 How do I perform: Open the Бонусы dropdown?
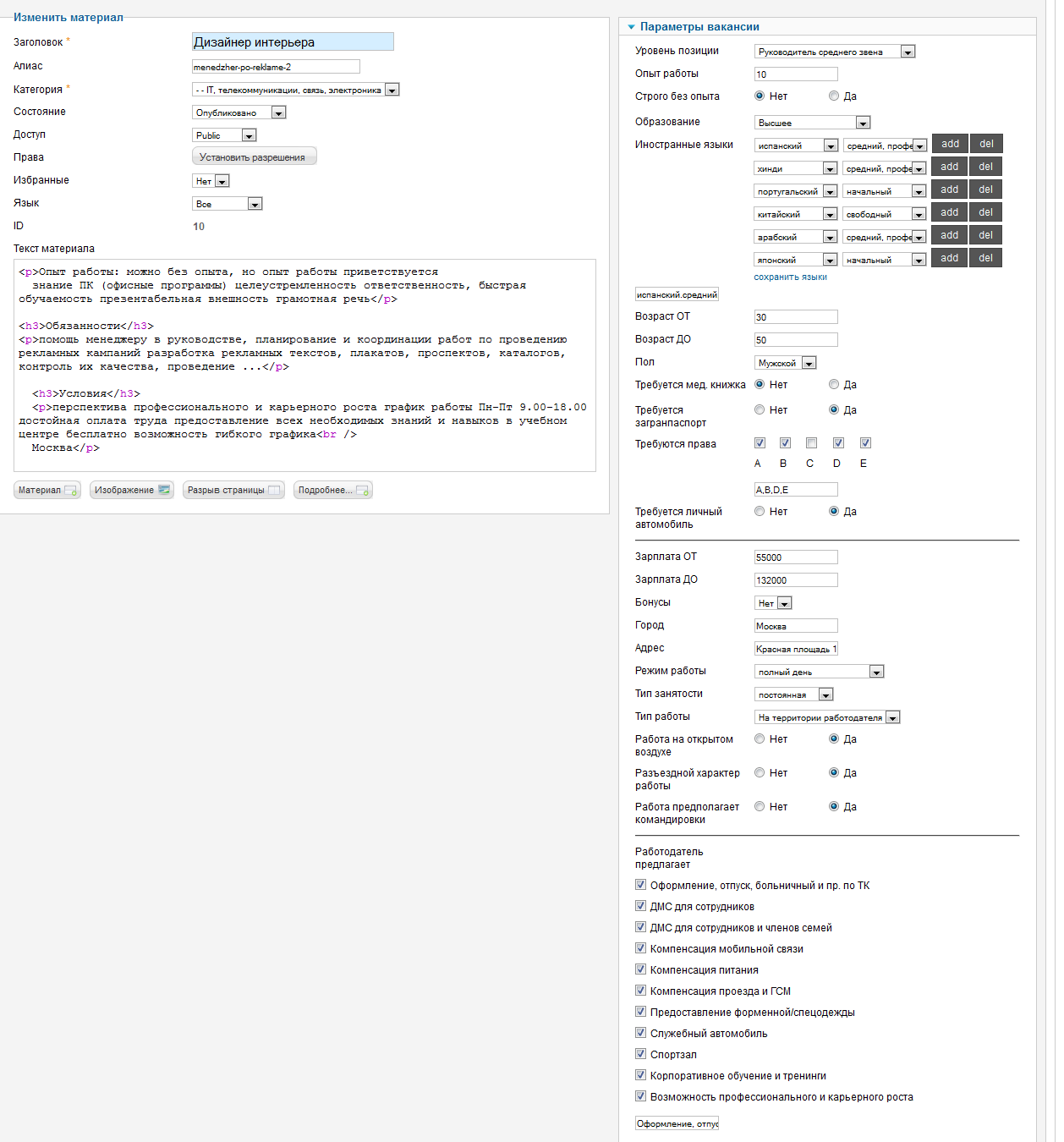tap(773, 603)
